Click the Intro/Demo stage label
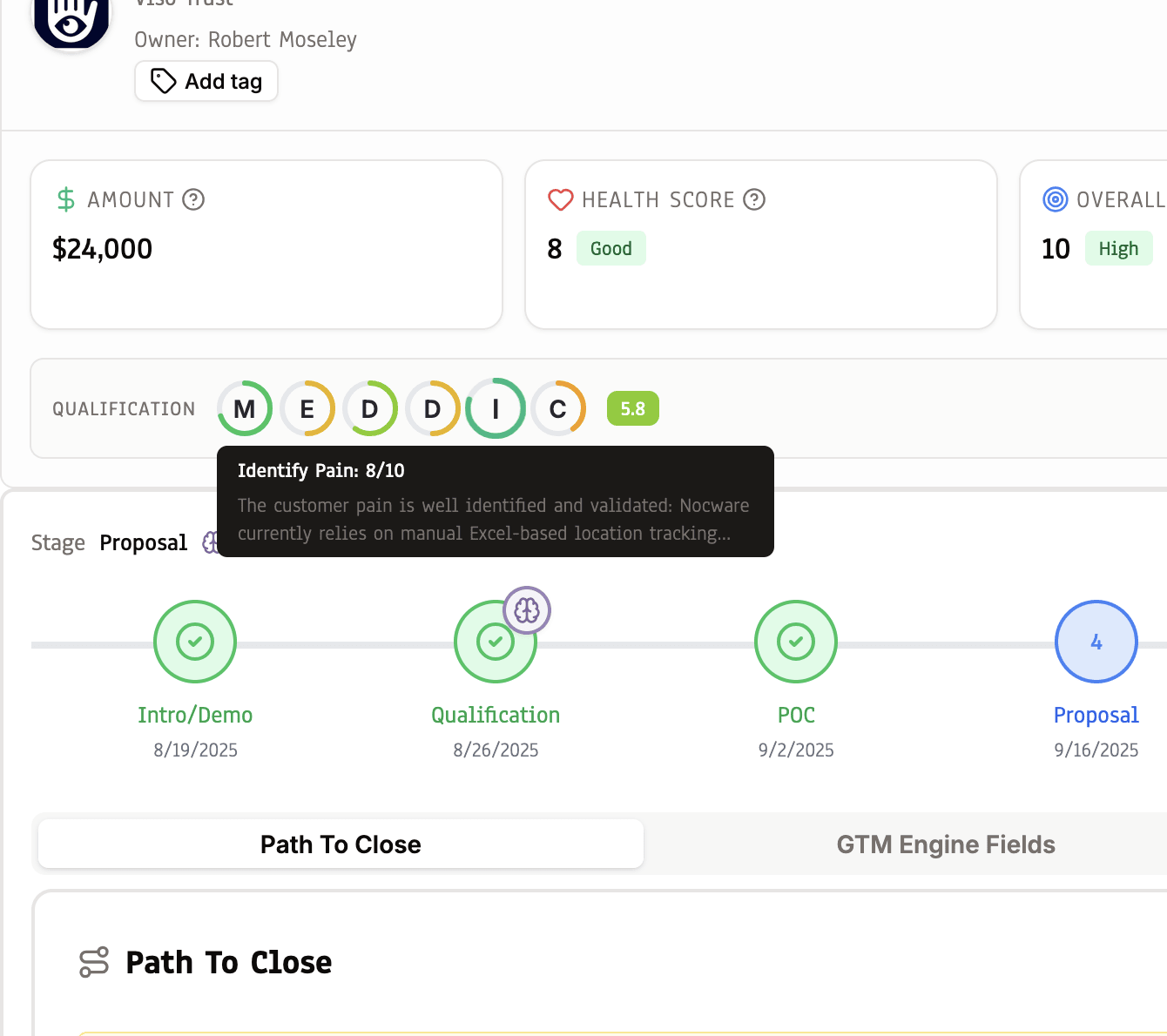The height and width of the screenshot is (1036, 1167). 195,715
